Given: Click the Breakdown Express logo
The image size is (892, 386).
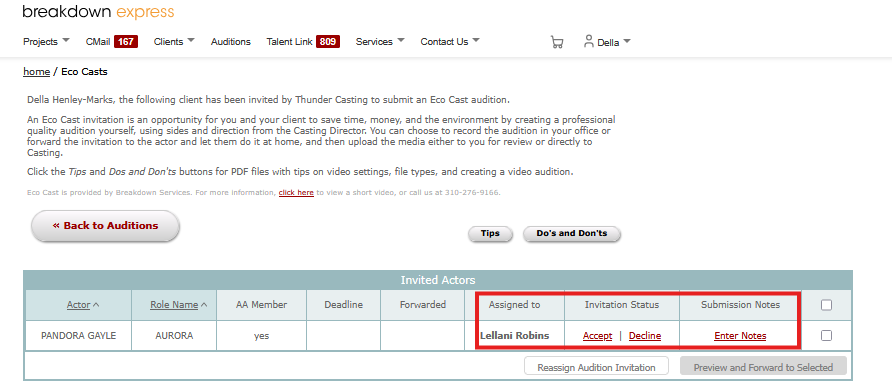Looking at the screenshot, I should tap(98, 12).
